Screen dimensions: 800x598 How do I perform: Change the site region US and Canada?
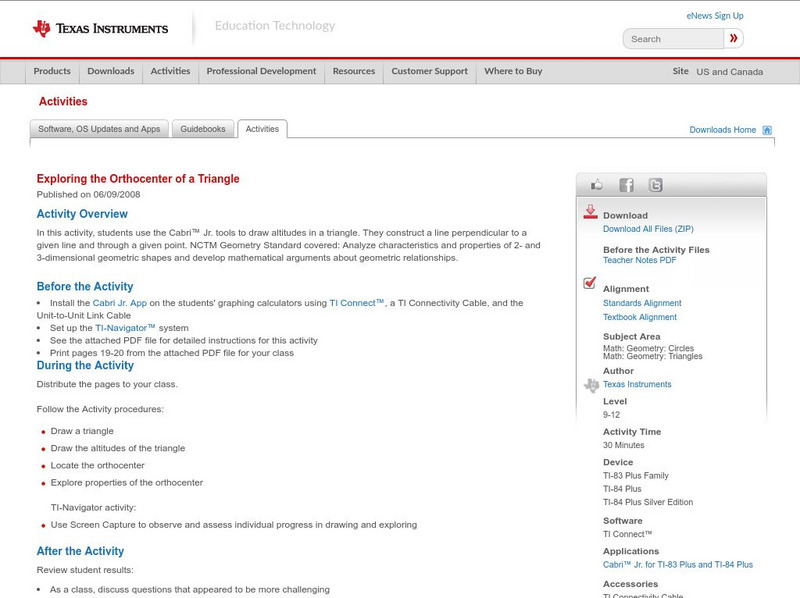730,72
